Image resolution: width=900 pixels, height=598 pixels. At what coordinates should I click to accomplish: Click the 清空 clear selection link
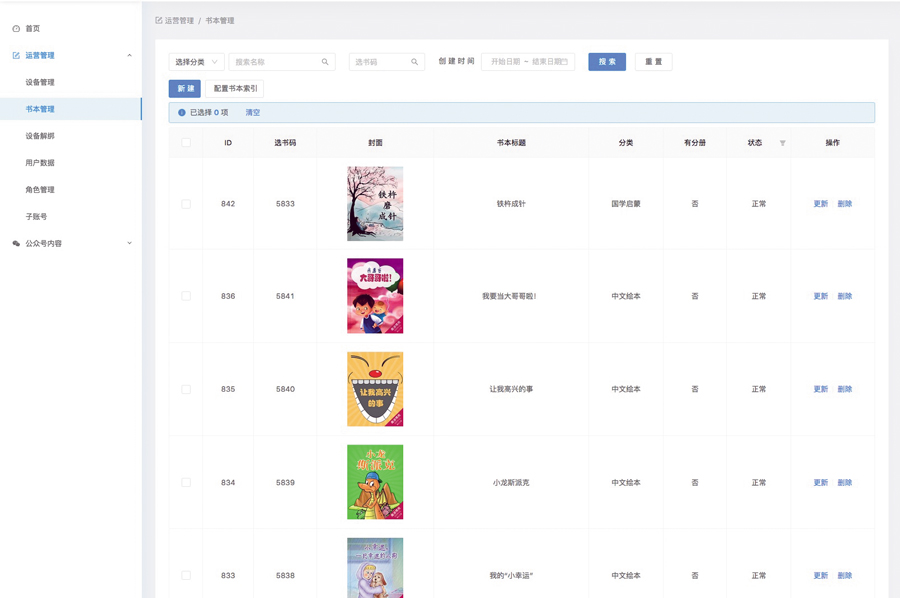[253, 112]
